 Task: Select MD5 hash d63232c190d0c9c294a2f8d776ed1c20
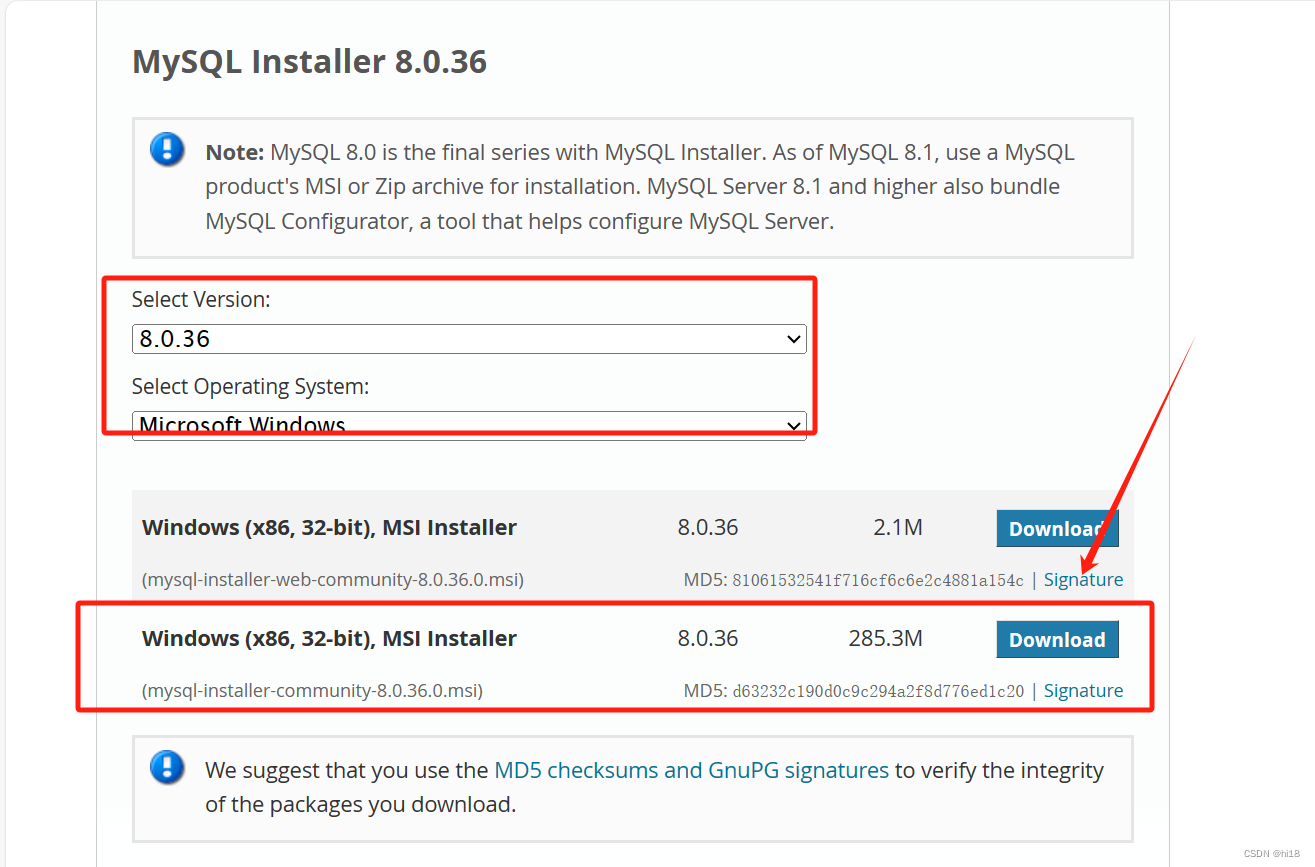pyautogui.click(x=878, y=691)
